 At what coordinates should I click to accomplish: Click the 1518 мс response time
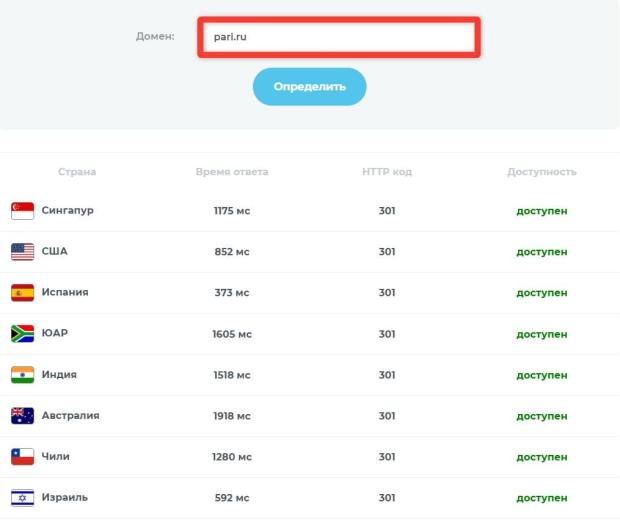(x=232, y=375)
